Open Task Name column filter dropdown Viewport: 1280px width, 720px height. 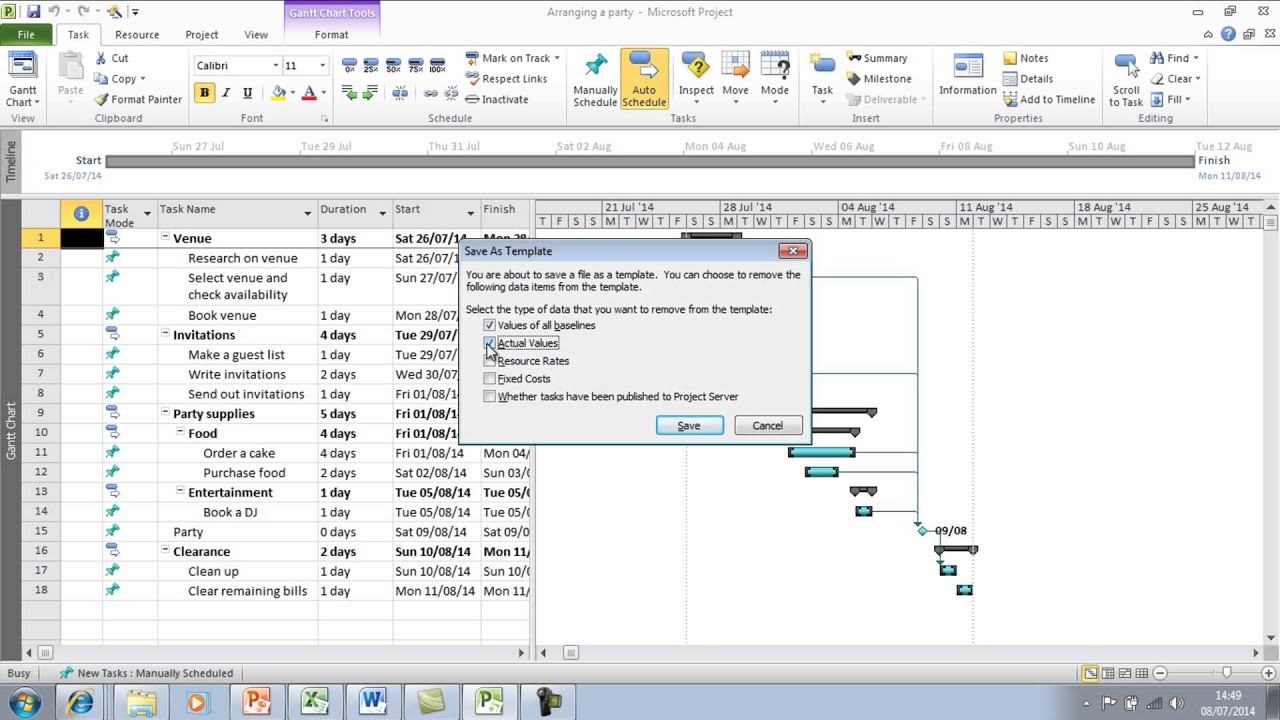click(308, 213)
